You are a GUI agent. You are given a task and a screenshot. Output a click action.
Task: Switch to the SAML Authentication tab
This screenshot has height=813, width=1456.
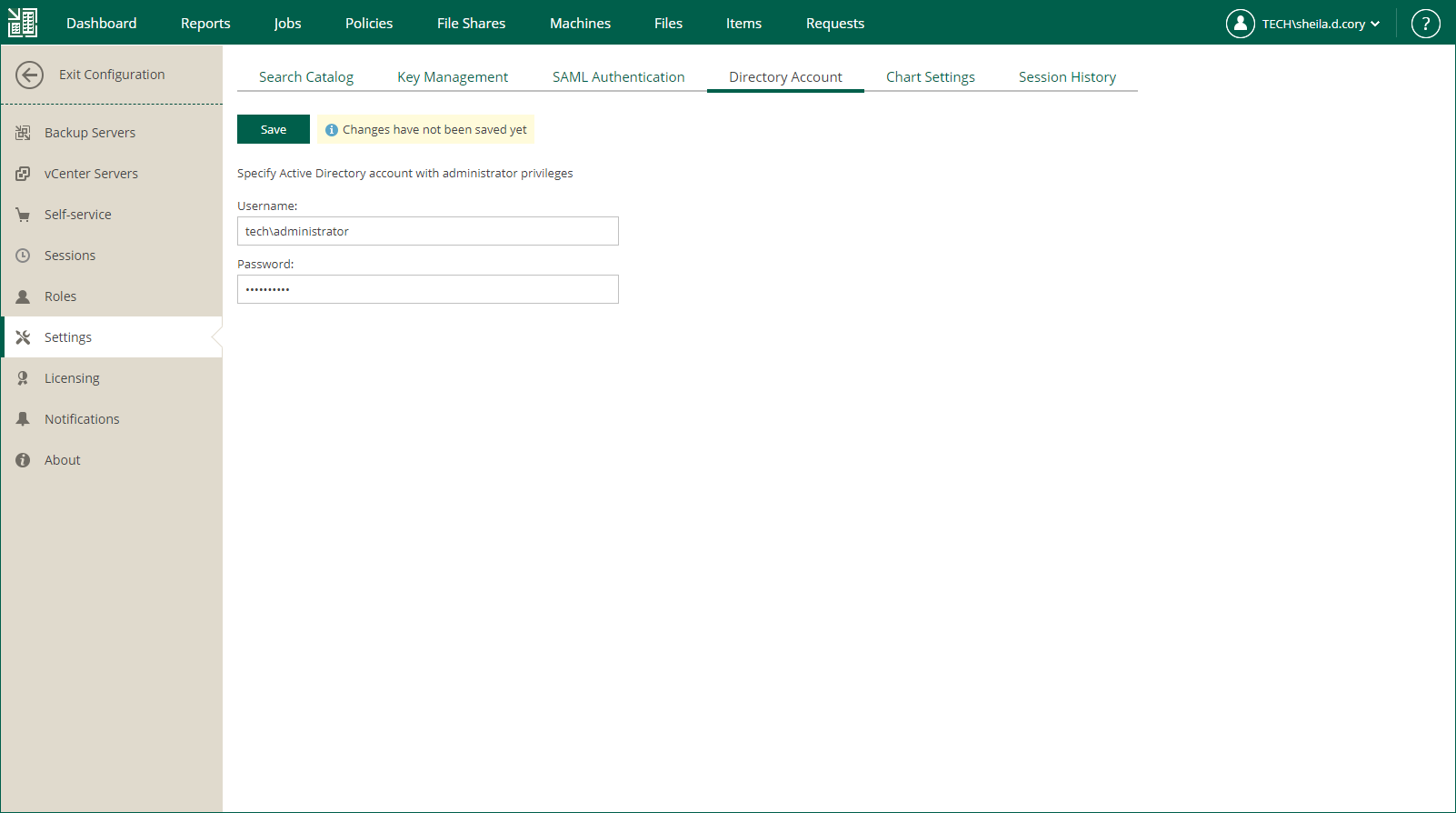(619, 77)
